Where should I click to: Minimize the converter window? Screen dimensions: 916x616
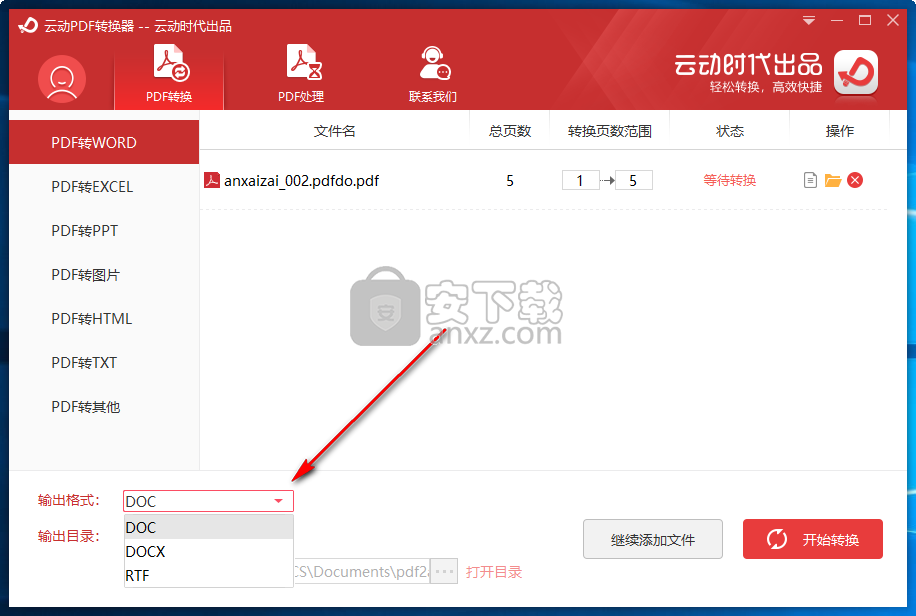tap(837, 21)
